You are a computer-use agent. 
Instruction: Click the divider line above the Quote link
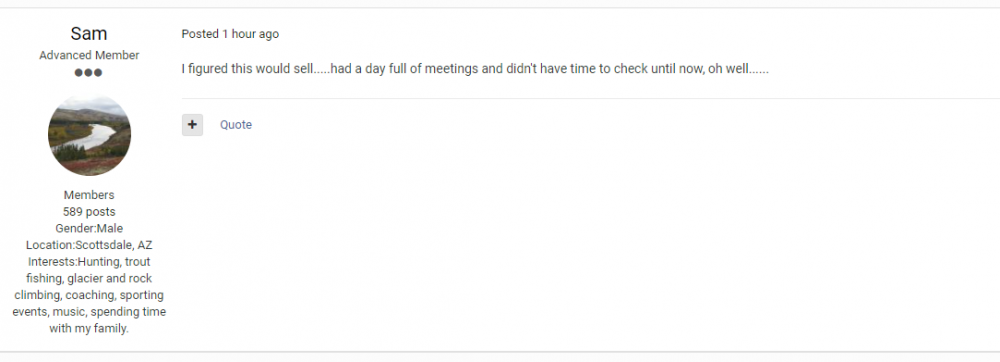point(591,99)
